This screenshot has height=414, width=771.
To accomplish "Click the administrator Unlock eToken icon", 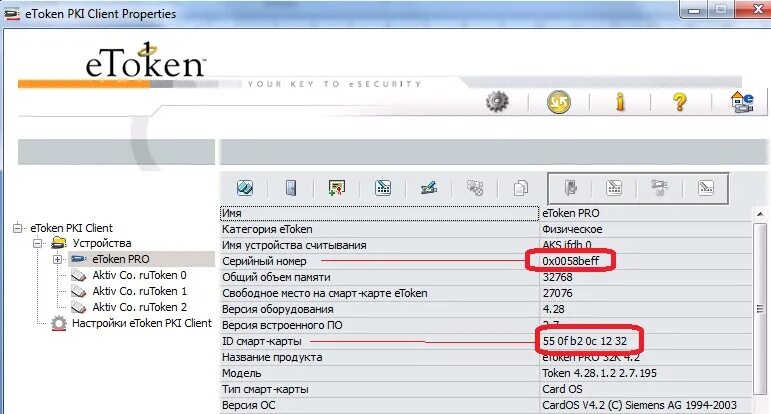I will coord(659,188).
